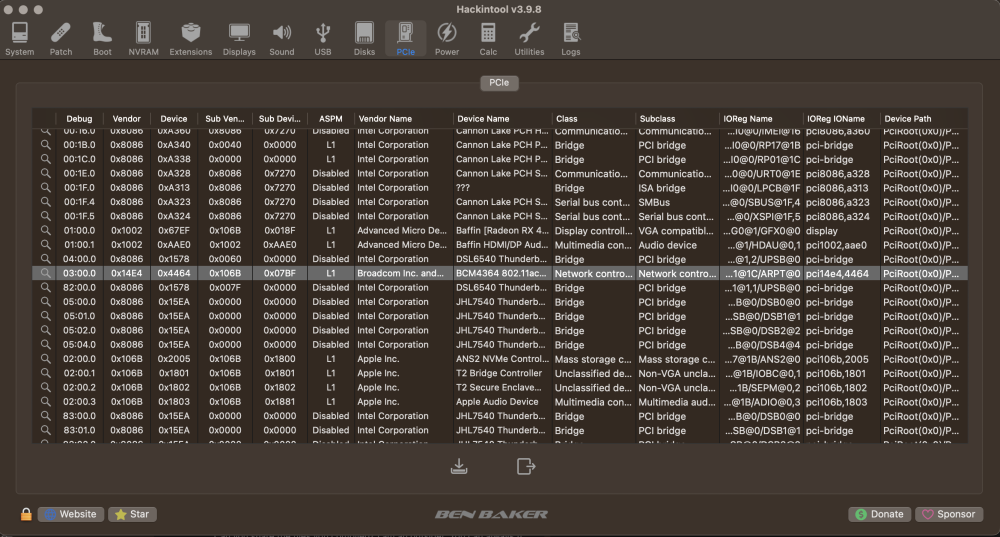This screenshot has width=1000, height=537.
Task: Click the 05:02.0 debug cell
Action: [x=79, y=330]
